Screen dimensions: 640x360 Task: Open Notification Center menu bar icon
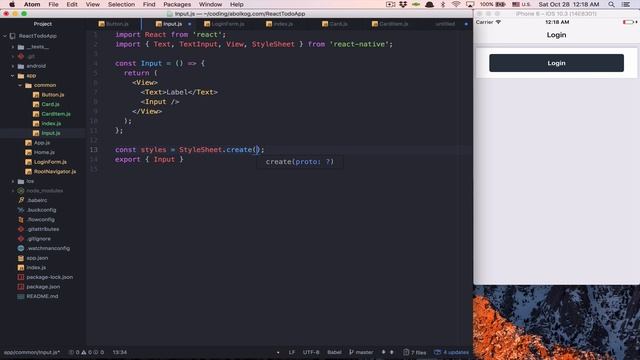(626, 4)
